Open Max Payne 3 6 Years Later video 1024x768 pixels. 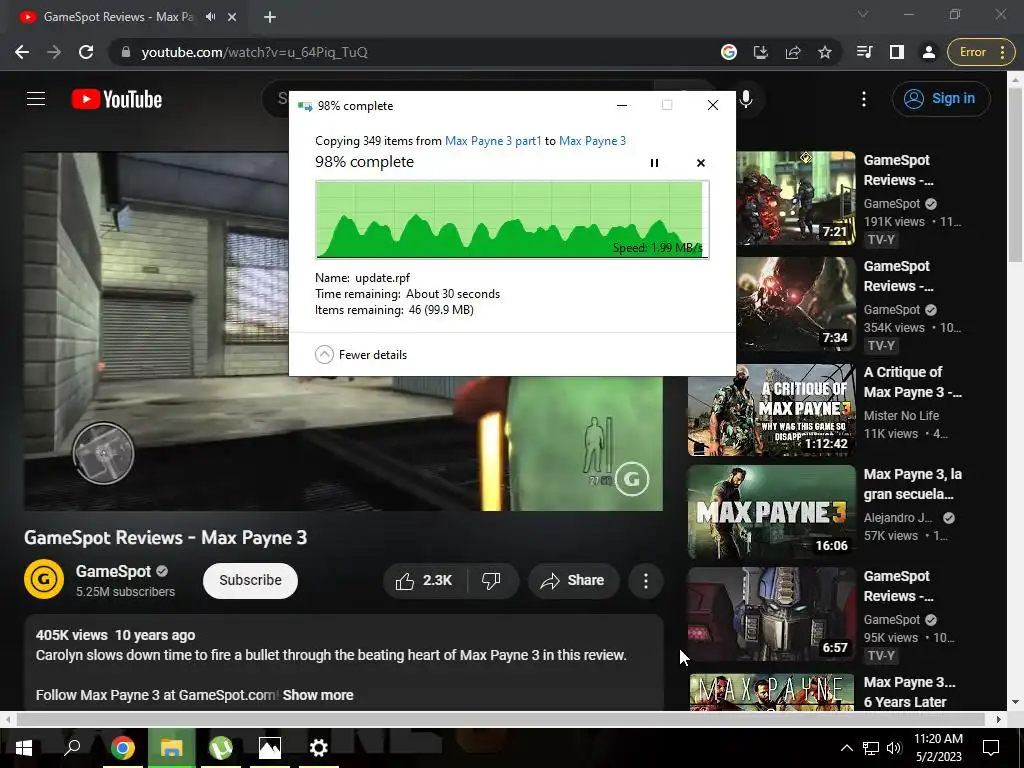coord(909,692)
